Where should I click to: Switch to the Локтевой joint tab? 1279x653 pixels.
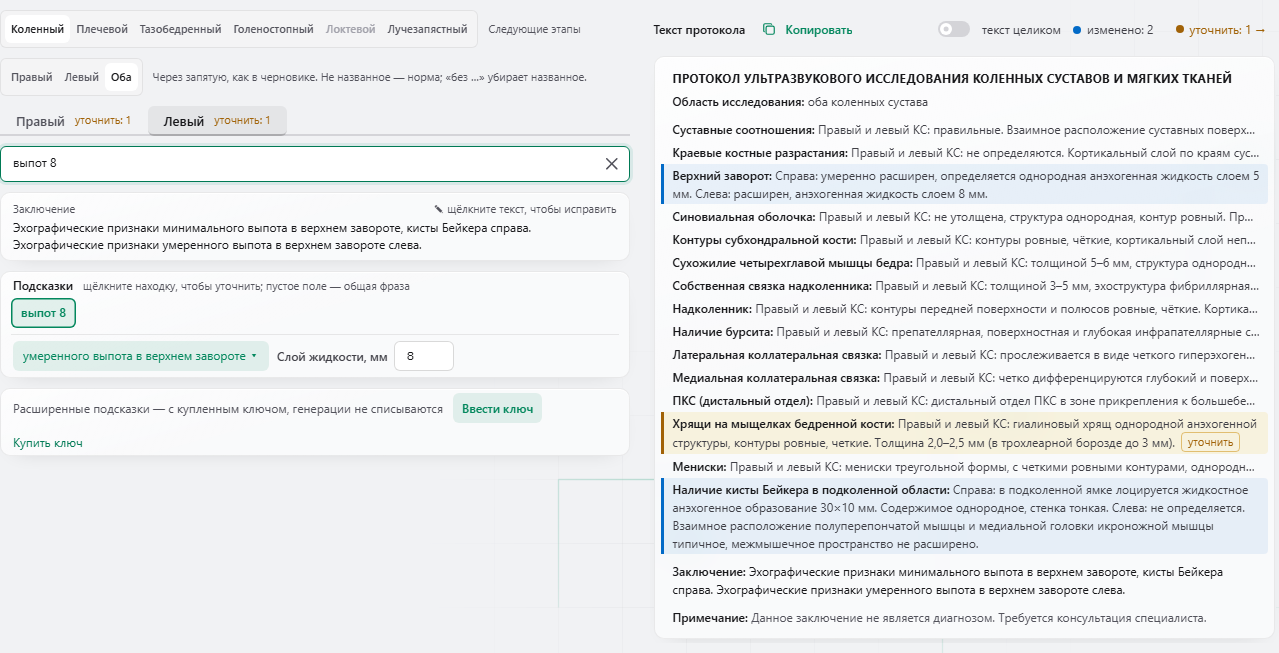pyautogui.click(x=351, y=29)
